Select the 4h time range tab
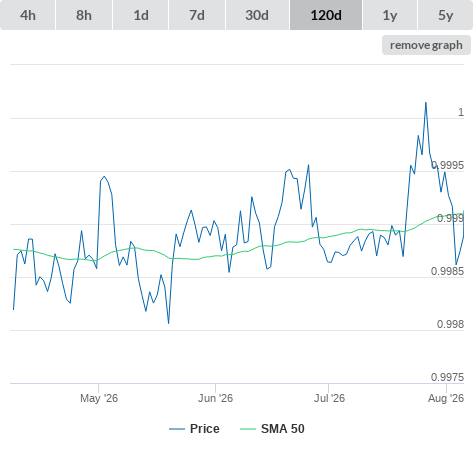The image size is (474, 455). [x=28, y=15]
